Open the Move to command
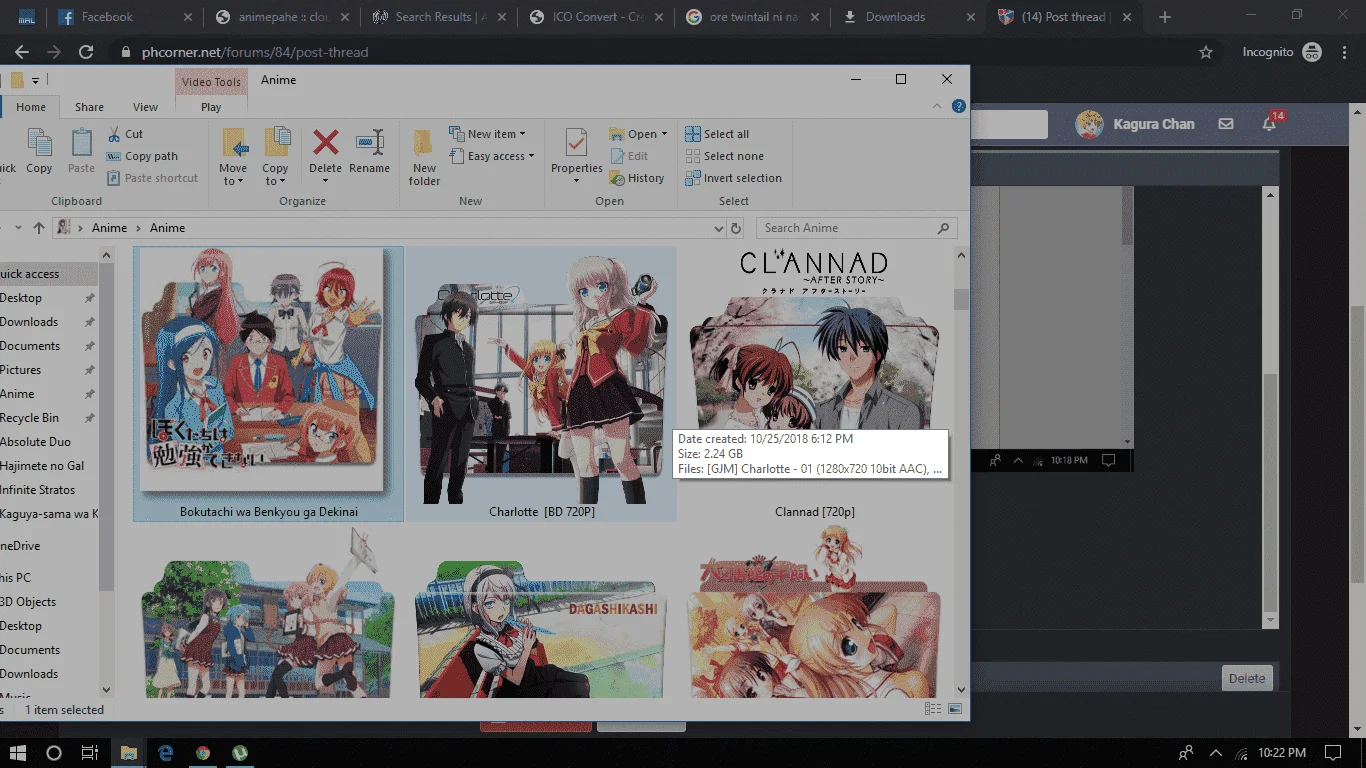 (x=233, y=157)
